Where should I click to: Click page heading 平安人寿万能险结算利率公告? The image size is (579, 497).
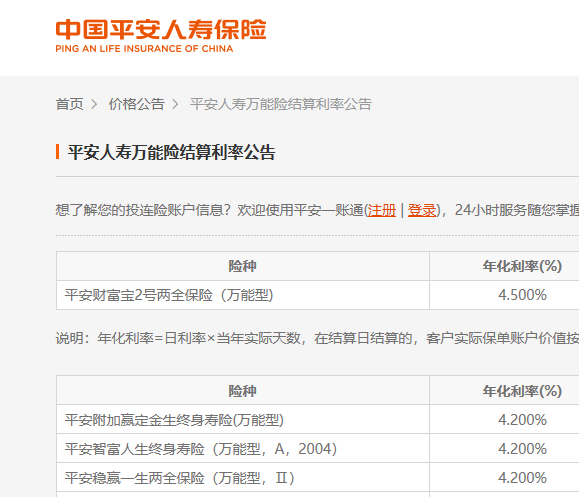pyautogui.click(x=171, y=152)
